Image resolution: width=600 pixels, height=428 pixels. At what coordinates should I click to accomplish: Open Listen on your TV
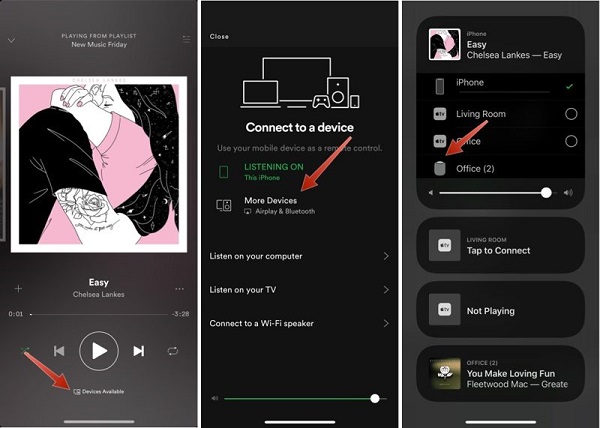pos(299,290)
